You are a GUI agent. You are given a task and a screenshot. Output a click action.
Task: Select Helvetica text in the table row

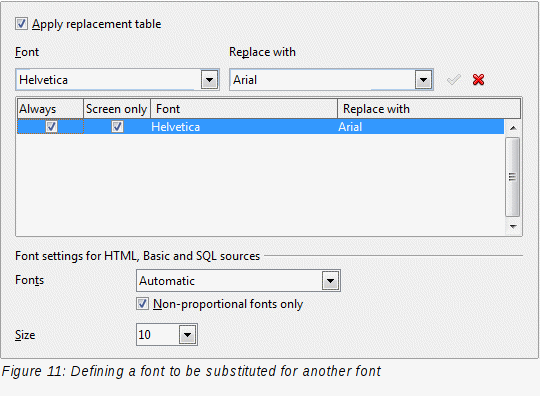tap(175, 127)
